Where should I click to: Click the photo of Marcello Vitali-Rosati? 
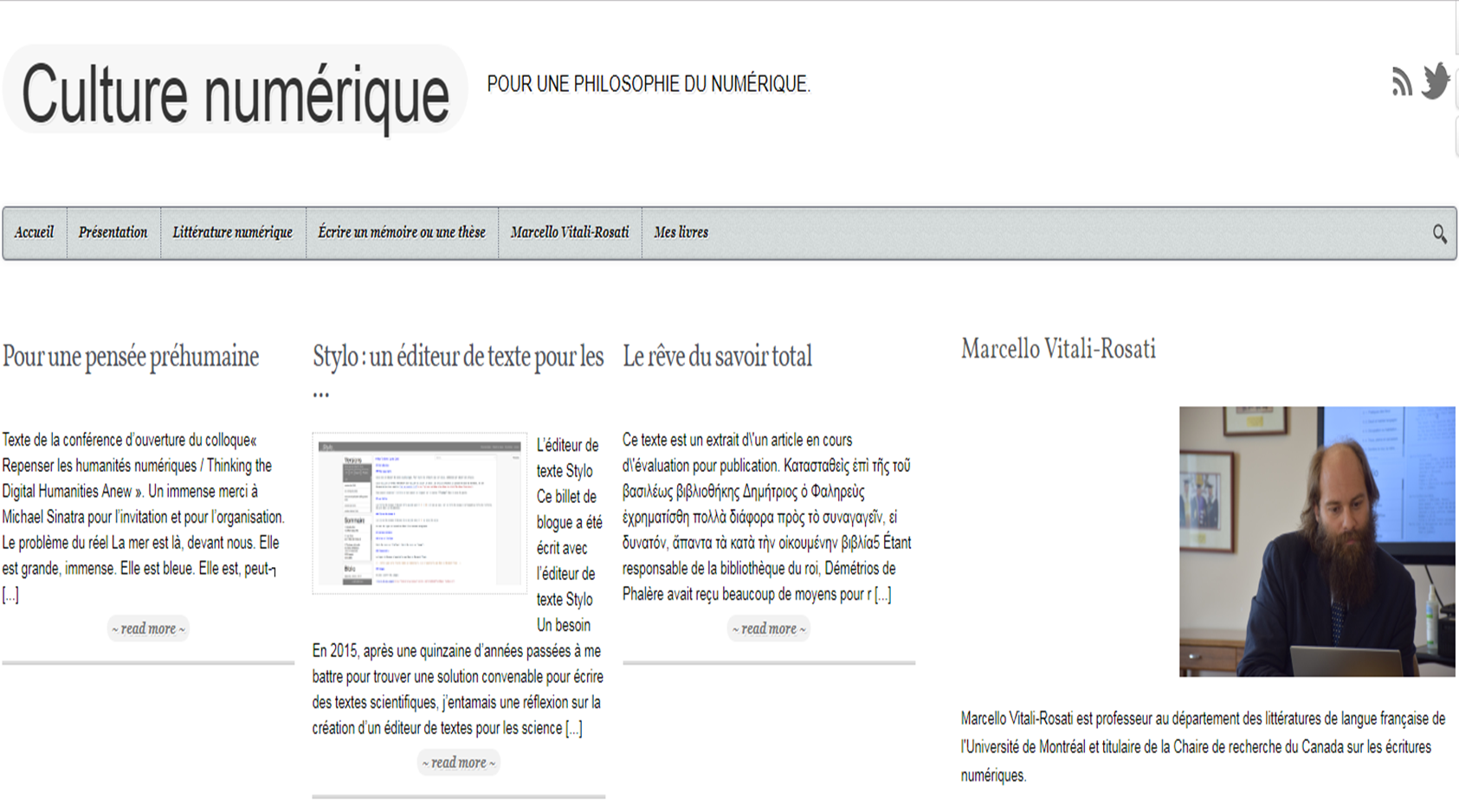pos(1316,541)
